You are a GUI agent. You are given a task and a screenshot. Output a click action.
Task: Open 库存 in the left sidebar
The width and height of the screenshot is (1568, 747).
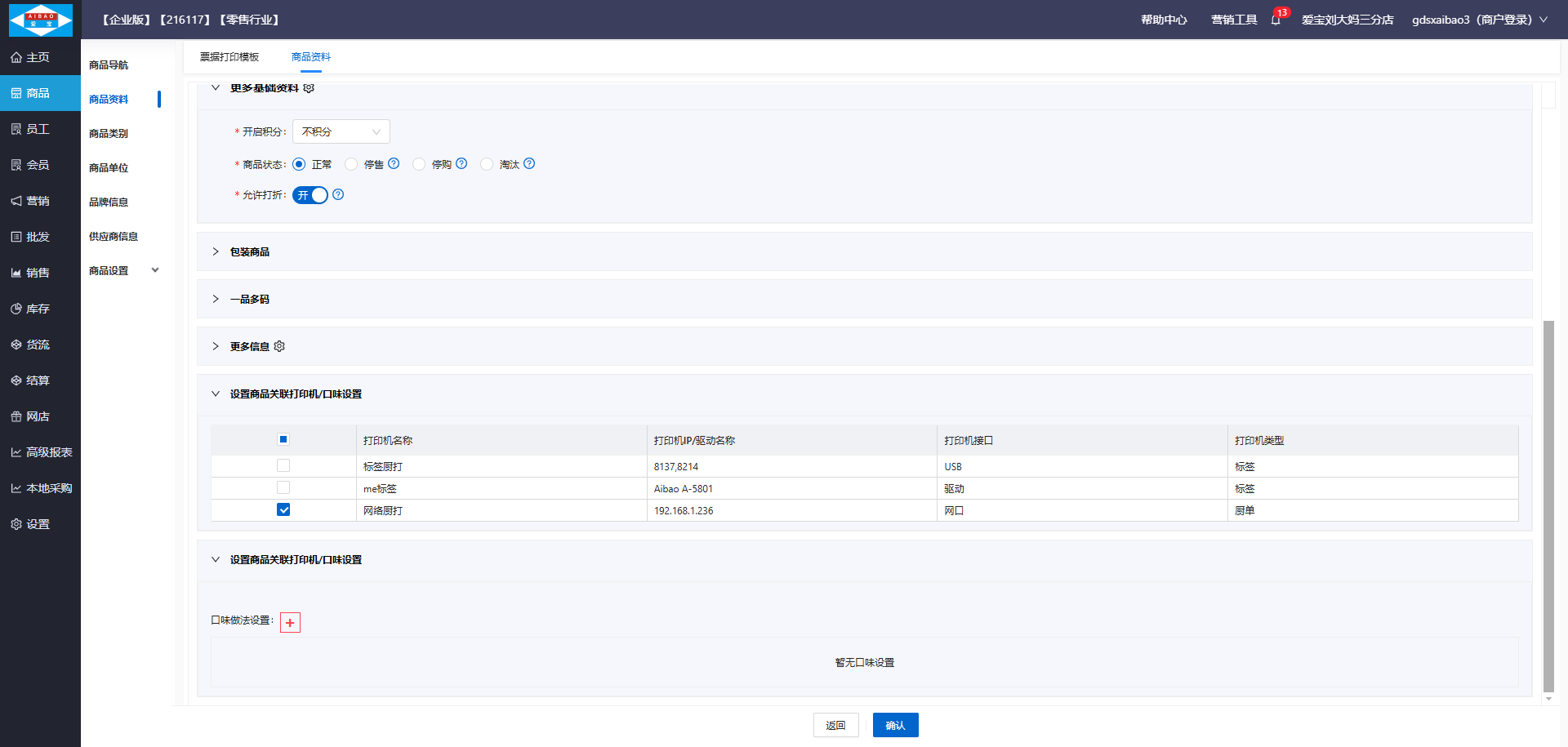click(38, 309)
